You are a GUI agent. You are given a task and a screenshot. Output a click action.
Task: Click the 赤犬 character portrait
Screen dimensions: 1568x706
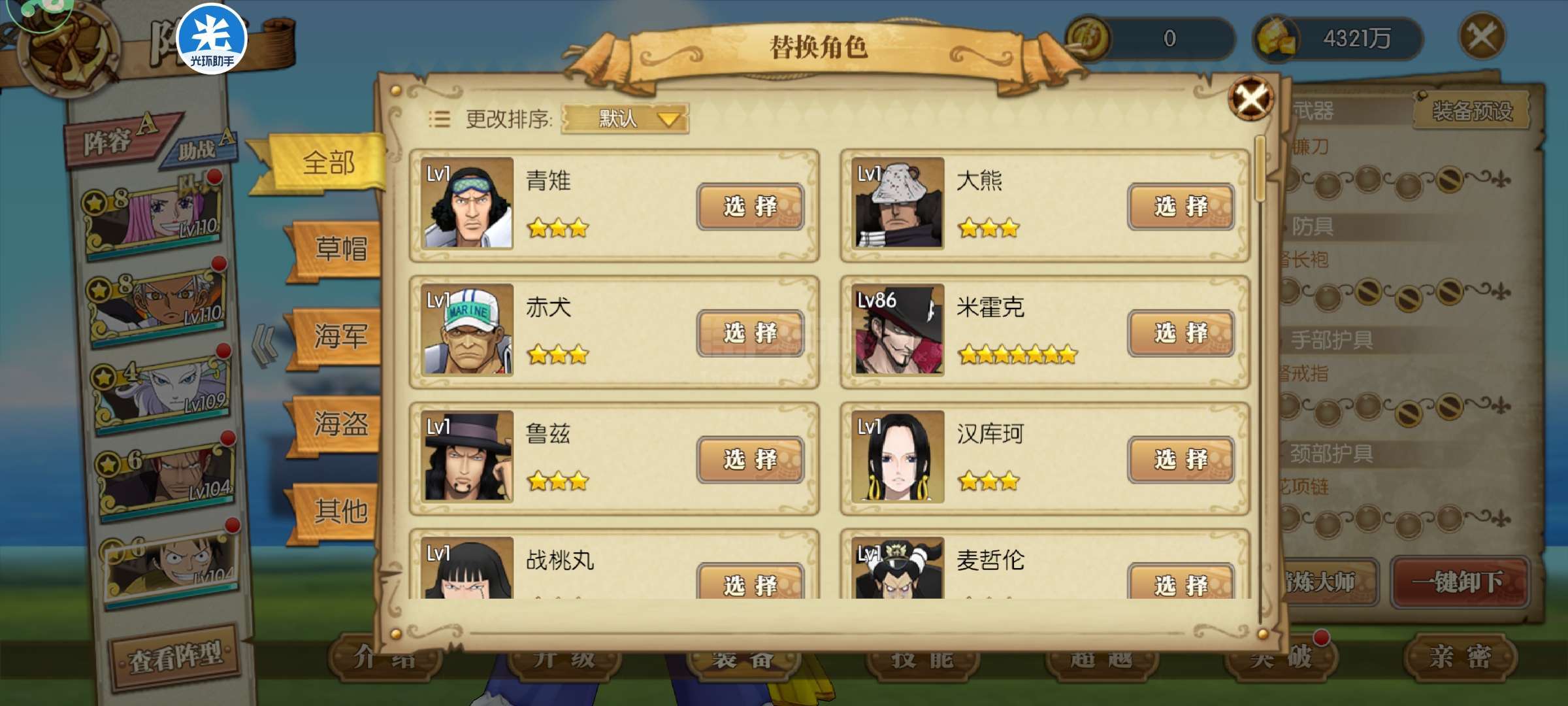pyautogui.click(x=466, y=329)
